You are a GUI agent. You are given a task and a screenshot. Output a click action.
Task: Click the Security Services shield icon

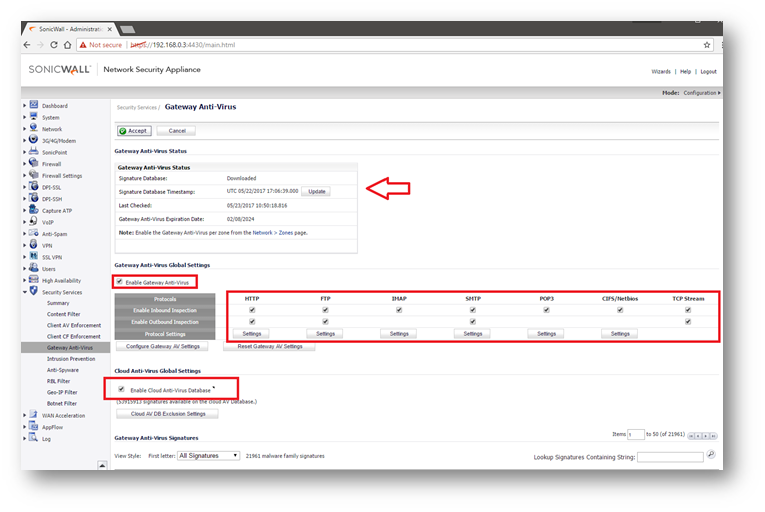pos(34,291)
